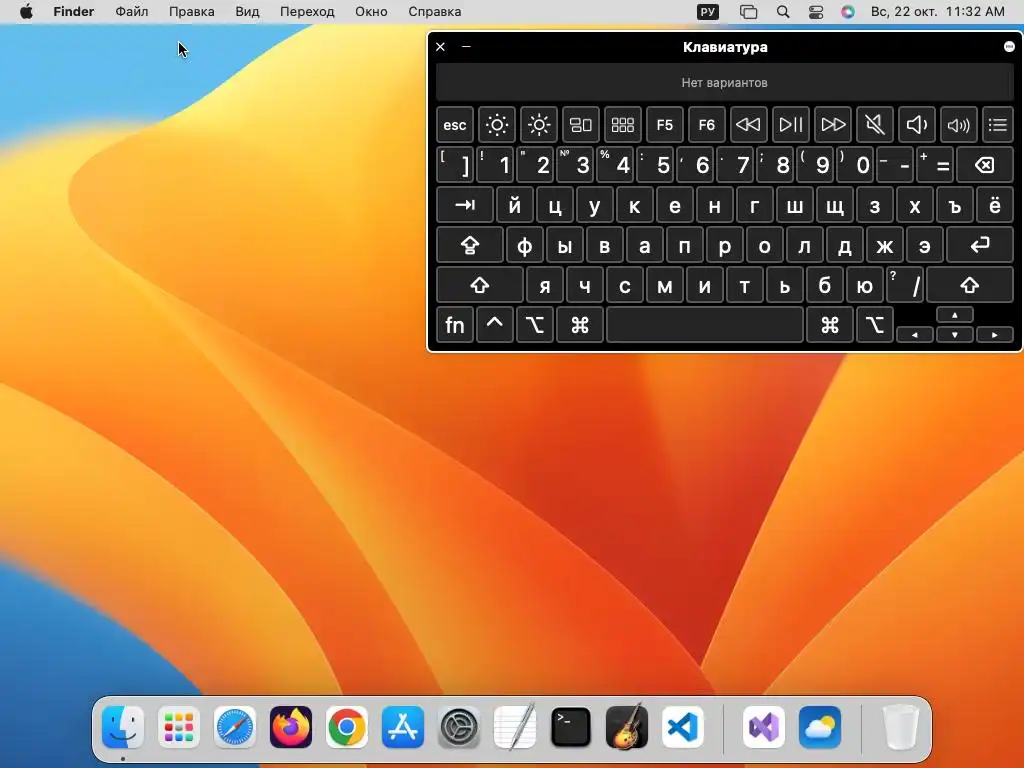Tap the Tab key arrow

point(465,205)
